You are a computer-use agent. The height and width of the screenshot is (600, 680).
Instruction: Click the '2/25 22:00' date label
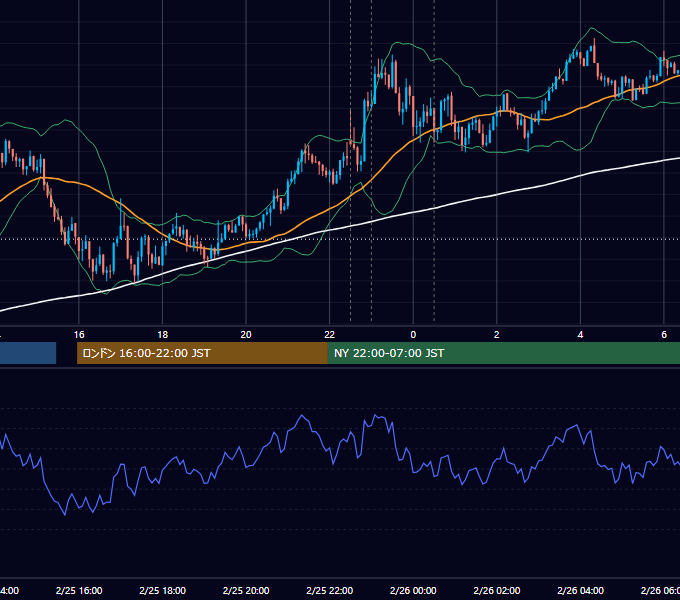pyautogui.click(x=330, y=590)
